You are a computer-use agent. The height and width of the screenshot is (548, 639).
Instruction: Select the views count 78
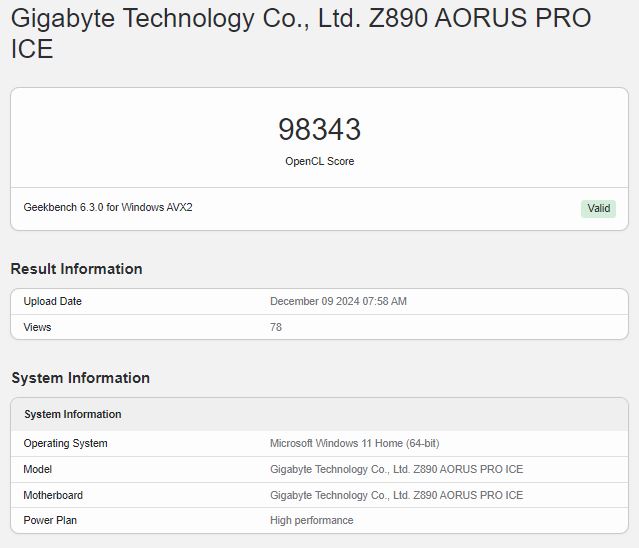point(276,327)
